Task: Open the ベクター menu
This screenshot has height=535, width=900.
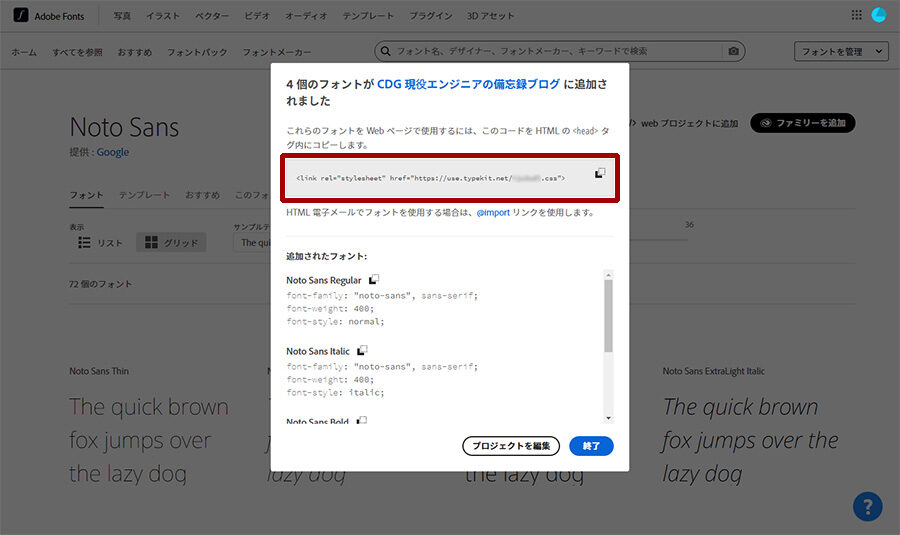Action: [x=212, y=15]
